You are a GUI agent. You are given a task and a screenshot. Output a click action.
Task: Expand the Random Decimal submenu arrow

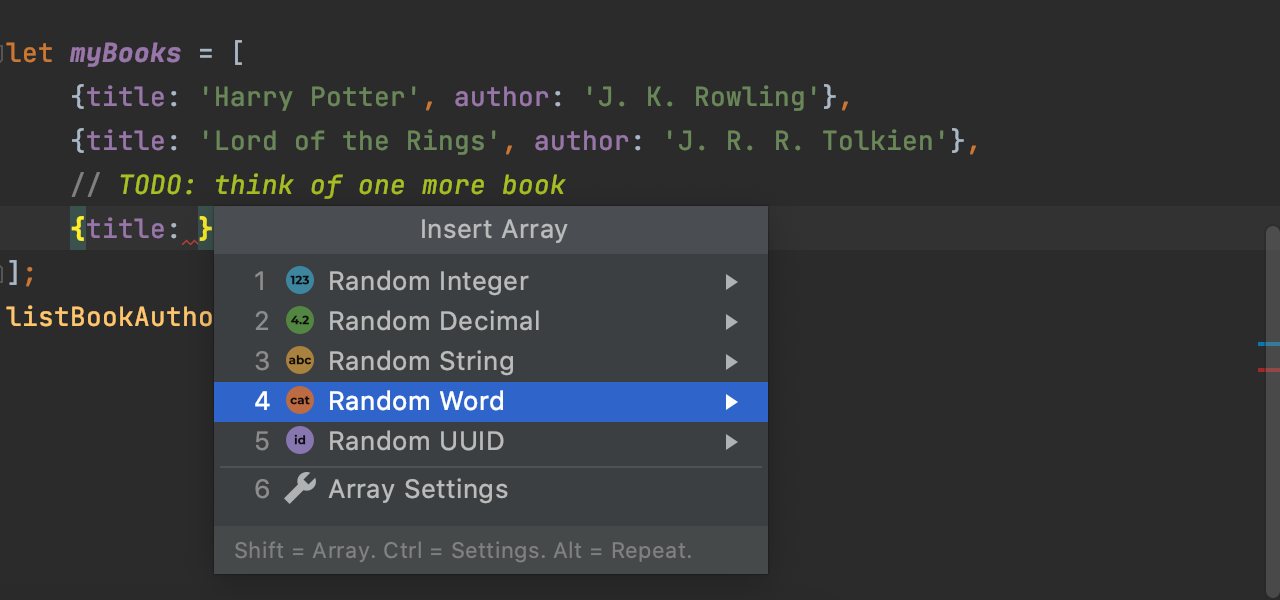[732, 322]
